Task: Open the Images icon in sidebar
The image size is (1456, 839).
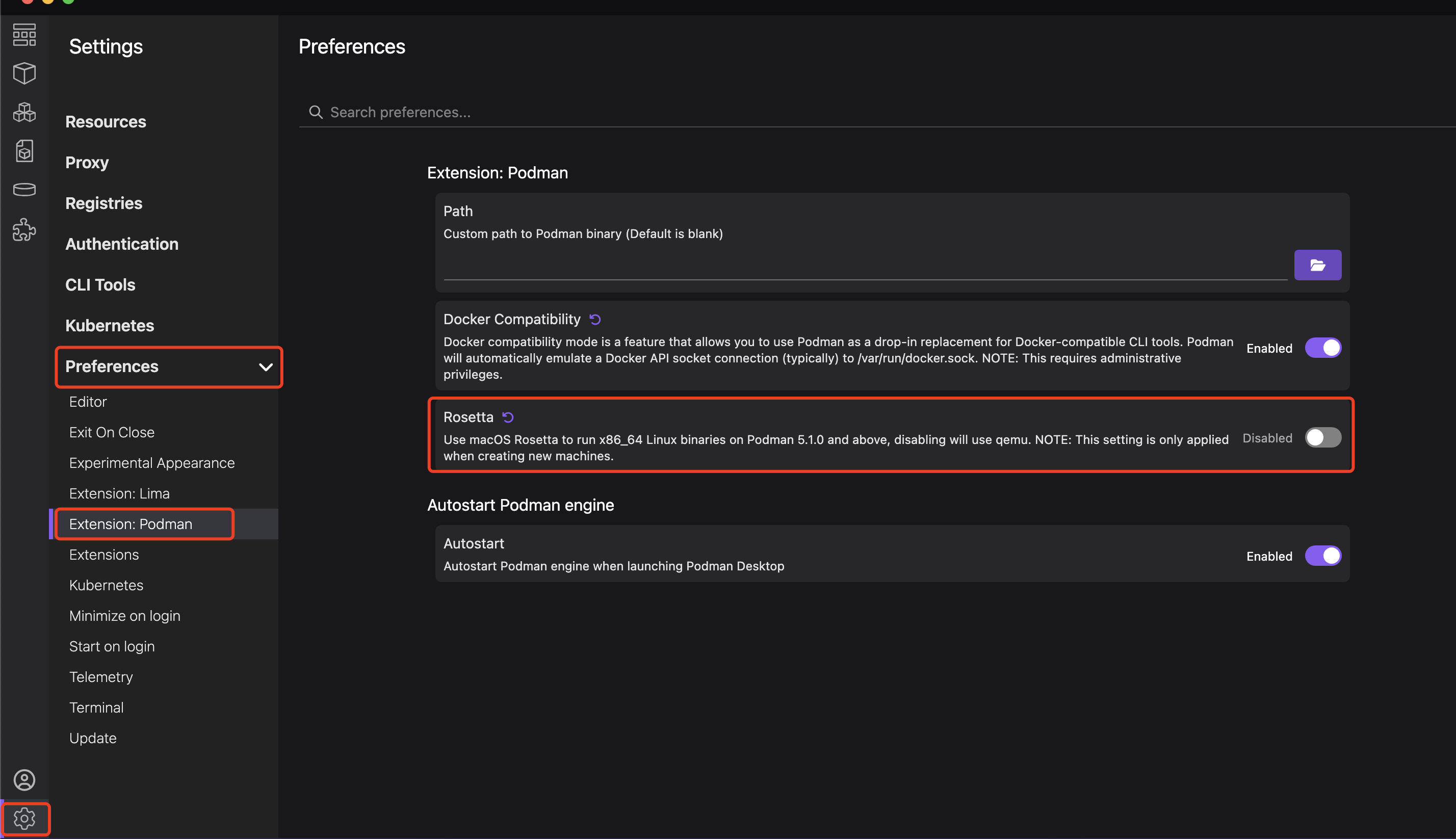Action: pyautogui.click(x=24, y=150)
